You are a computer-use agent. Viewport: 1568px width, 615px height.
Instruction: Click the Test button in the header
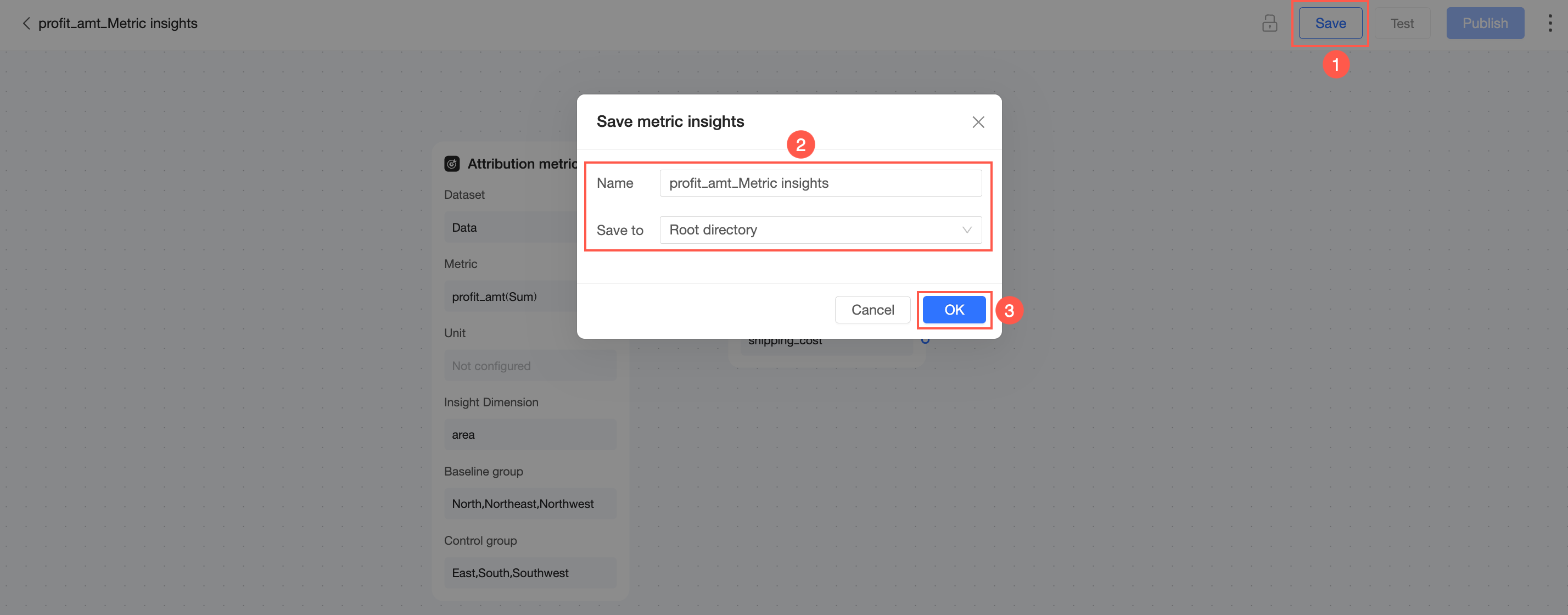pyautogui.click(x=1401, y=23)
